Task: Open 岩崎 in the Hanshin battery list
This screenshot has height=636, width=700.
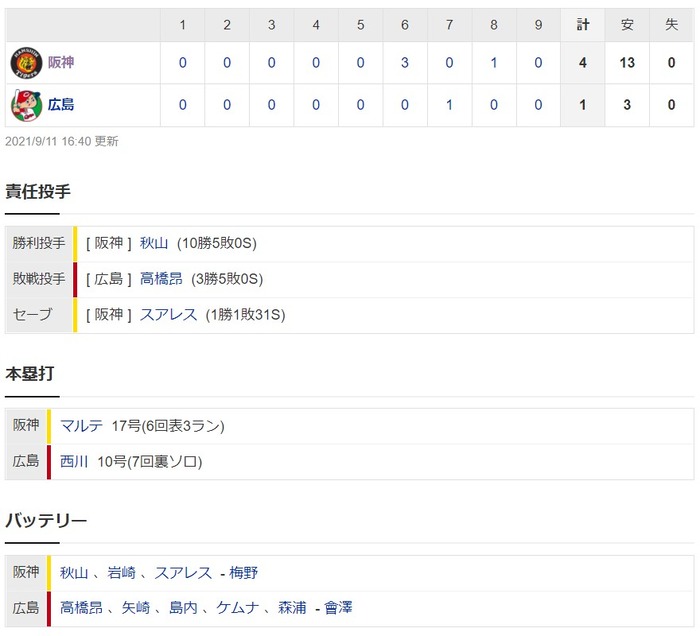Action: point(121,573)
